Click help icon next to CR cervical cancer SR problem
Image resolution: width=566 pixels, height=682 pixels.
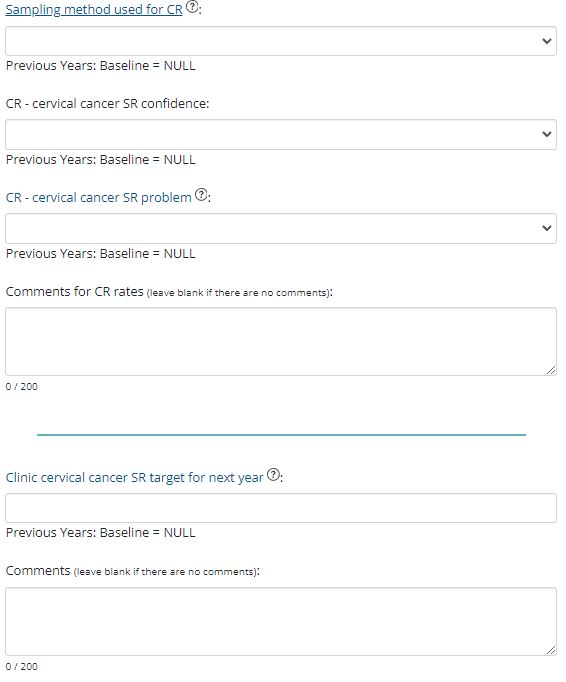(x=201, y=194)
